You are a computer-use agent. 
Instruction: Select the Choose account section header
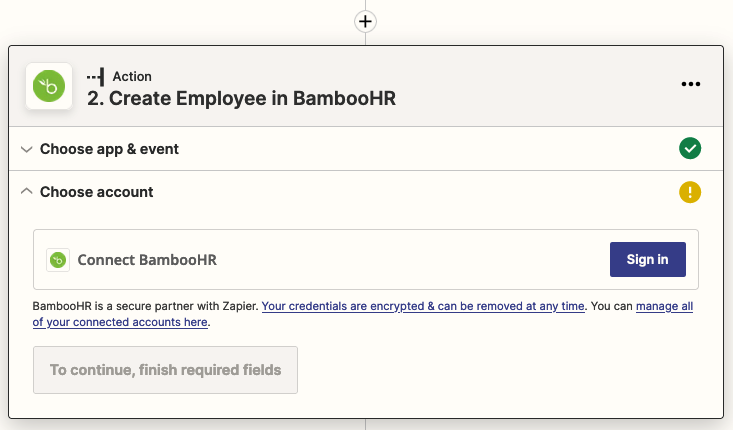96,192
